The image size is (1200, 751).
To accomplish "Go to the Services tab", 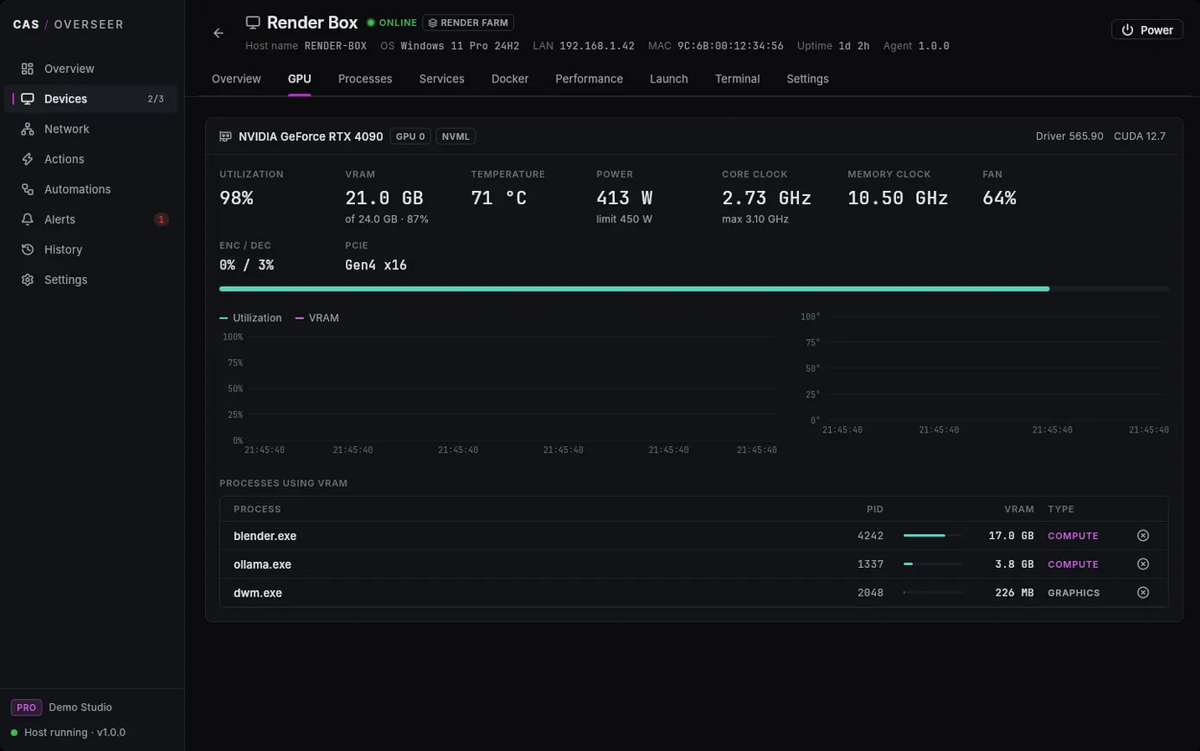I will click(442, 79).
